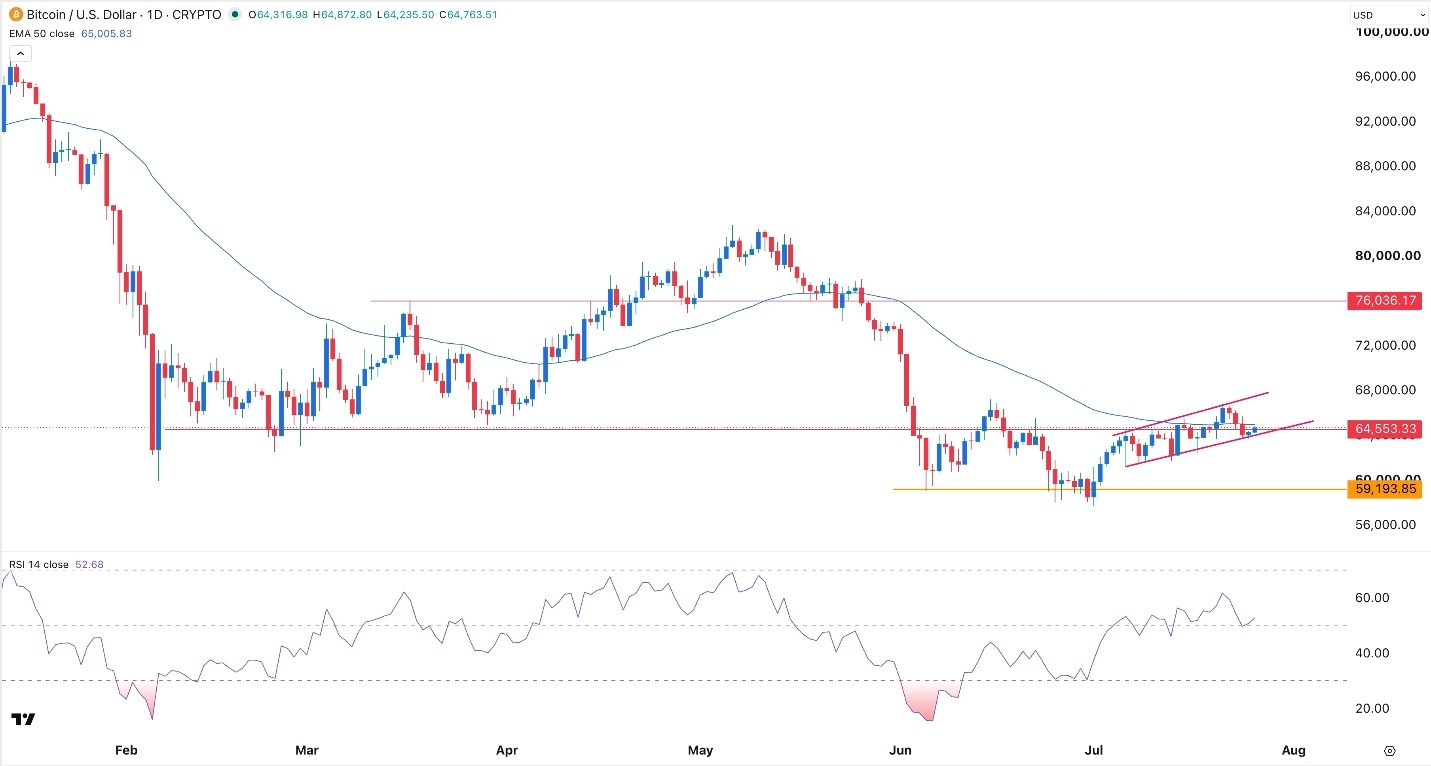Select the RSI 14 close indicator label
Screen dimensions: 1431x766
point(39,565)
